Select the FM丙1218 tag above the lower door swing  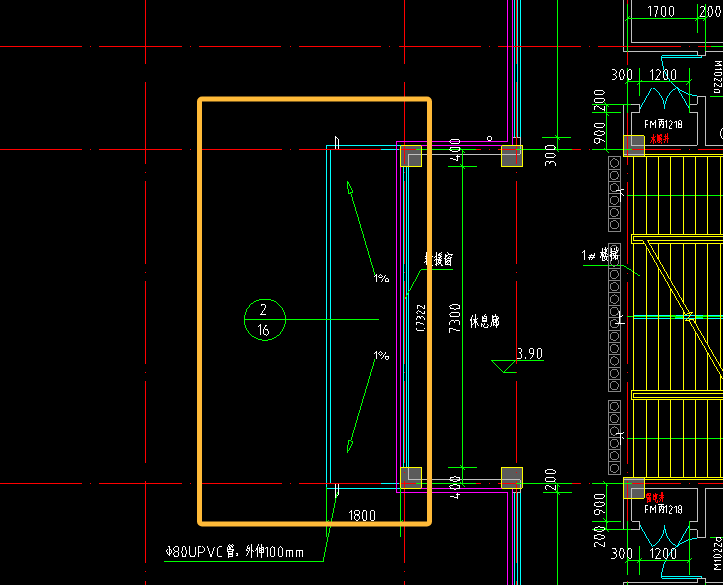click(663, 509)
